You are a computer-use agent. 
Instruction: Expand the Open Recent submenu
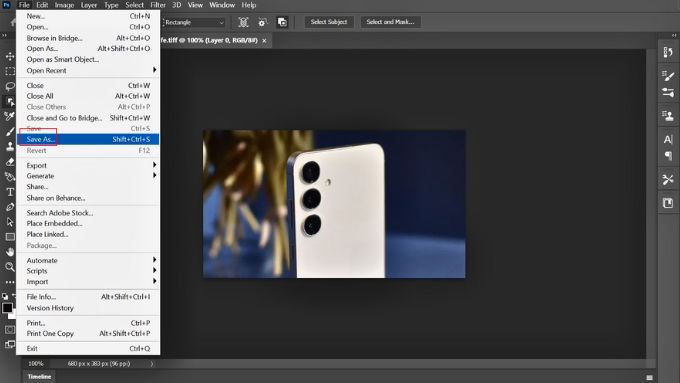[88, 70]
